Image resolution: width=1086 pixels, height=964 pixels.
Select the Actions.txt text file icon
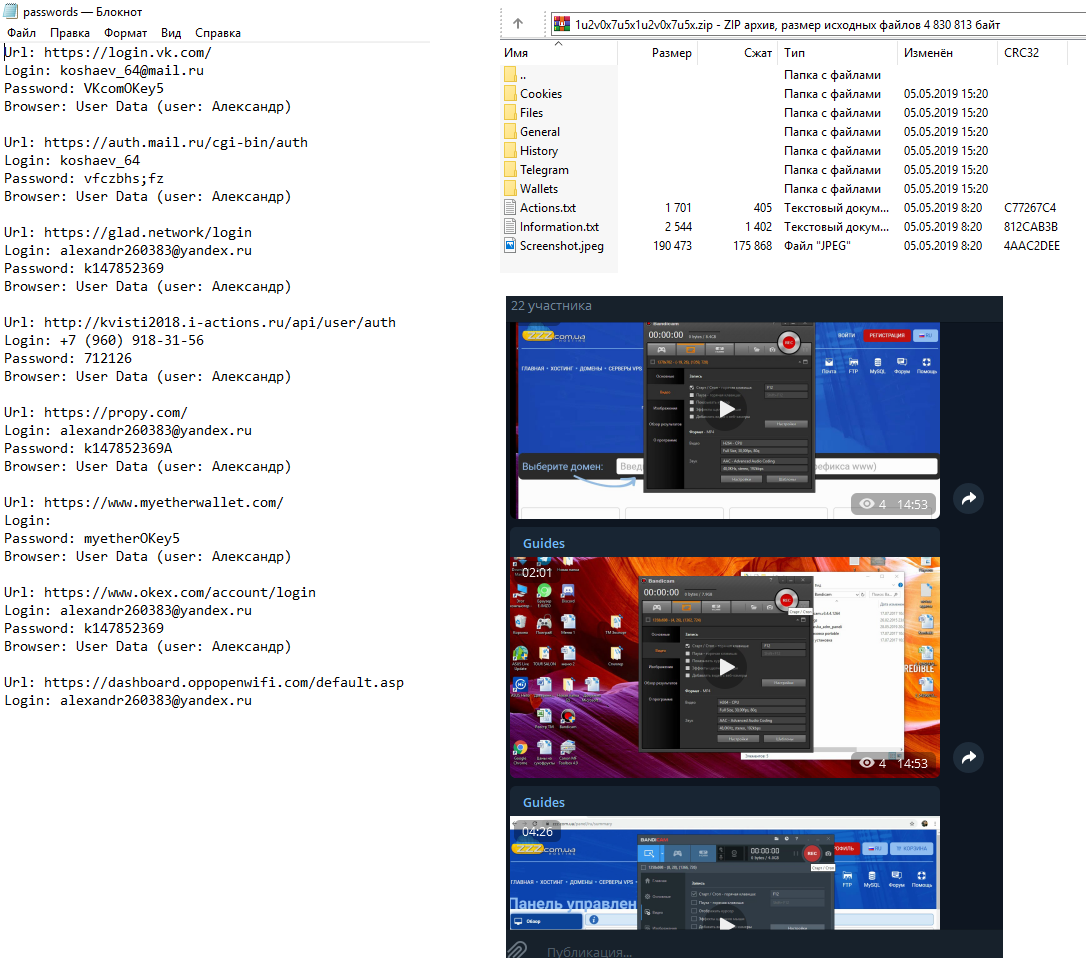point(510,208)
